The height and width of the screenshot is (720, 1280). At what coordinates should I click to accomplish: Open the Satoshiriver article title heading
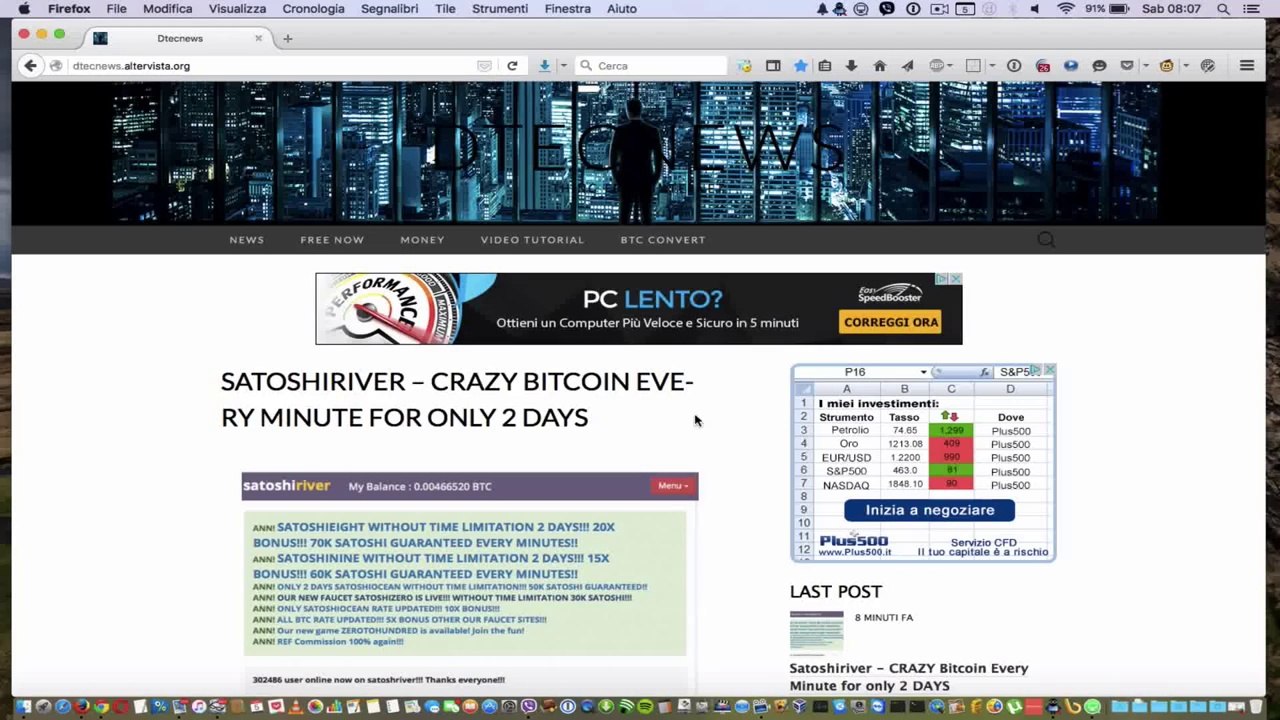[457, 399]
